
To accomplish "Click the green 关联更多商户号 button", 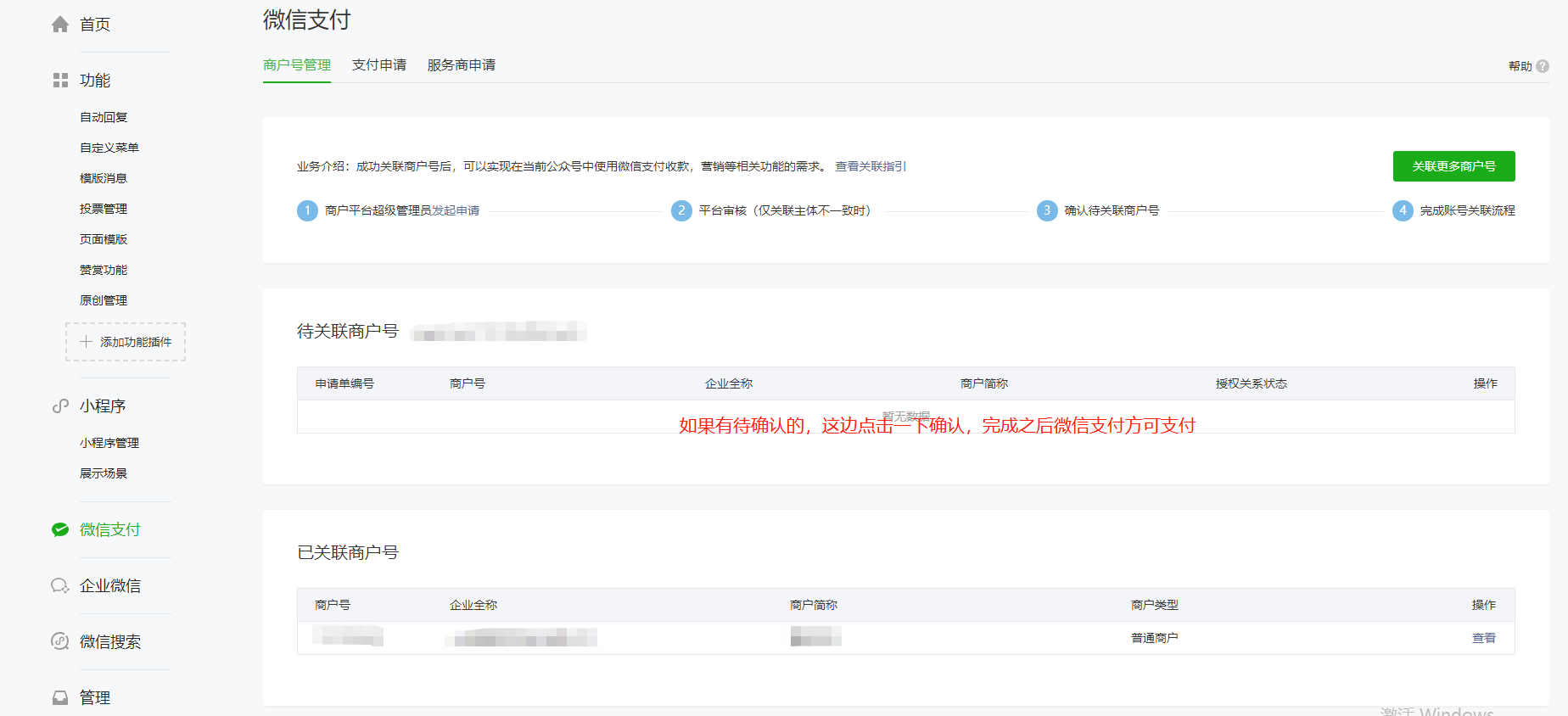I will point(1454,166).
